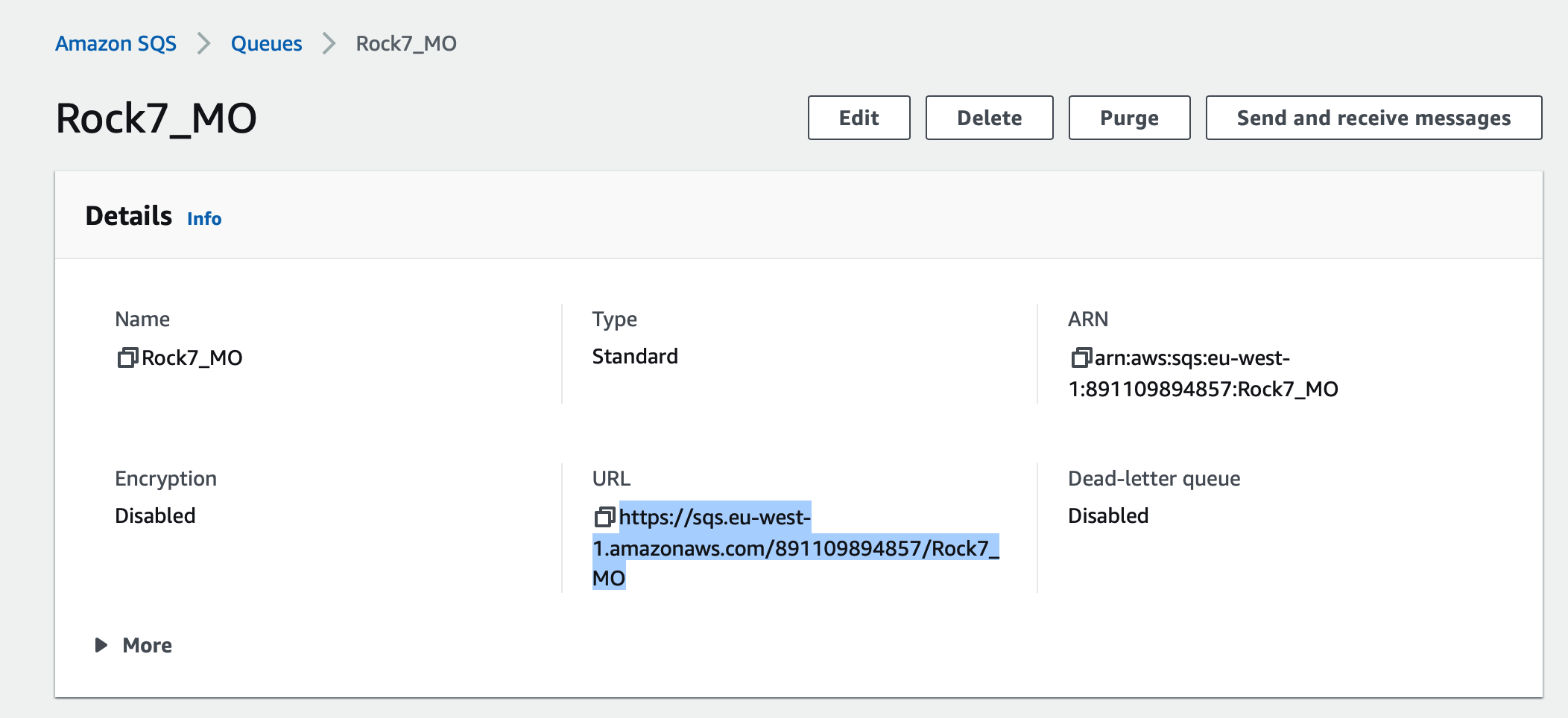Click the Dead-letter queue Disabled value
This screenshot has width=1568, height=718.
coord(1108,516)
